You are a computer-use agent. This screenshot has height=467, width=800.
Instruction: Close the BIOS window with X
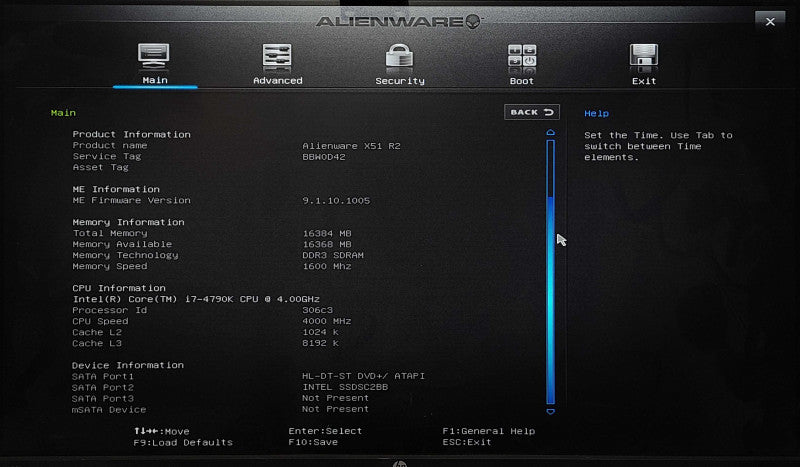[x=770, y=21]
